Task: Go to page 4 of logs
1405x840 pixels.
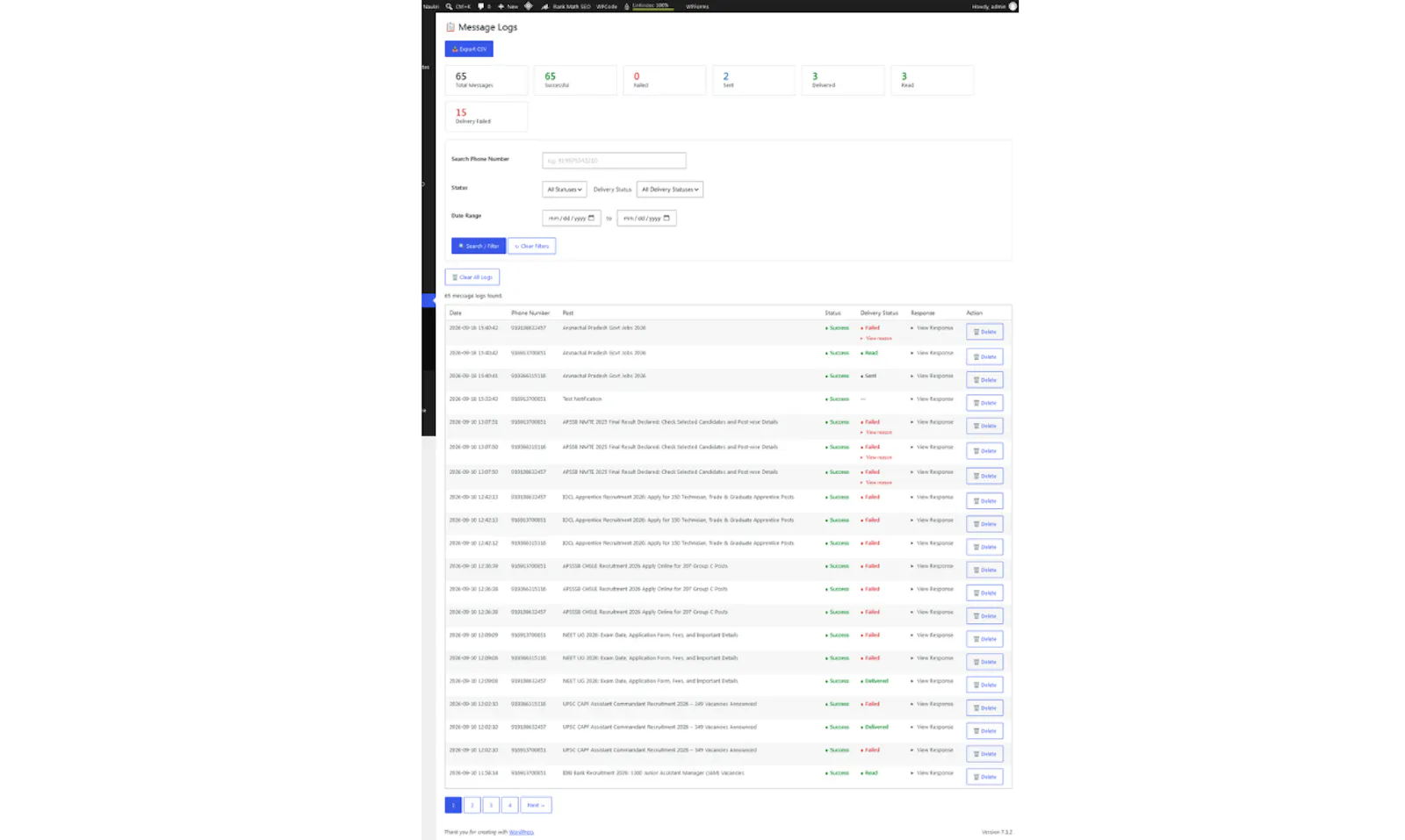Action: point(509,805)
